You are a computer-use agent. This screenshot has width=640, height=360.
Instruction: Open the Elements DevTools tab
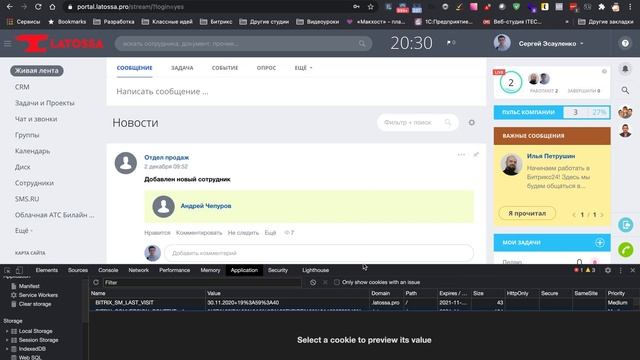coord(47,270)
